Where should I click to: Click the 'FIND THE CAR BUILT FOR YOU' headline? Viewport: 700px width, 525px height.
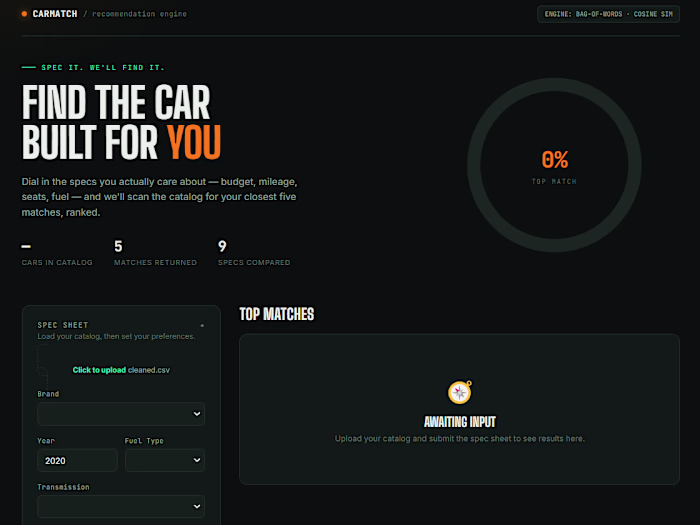tap(121, 122)
